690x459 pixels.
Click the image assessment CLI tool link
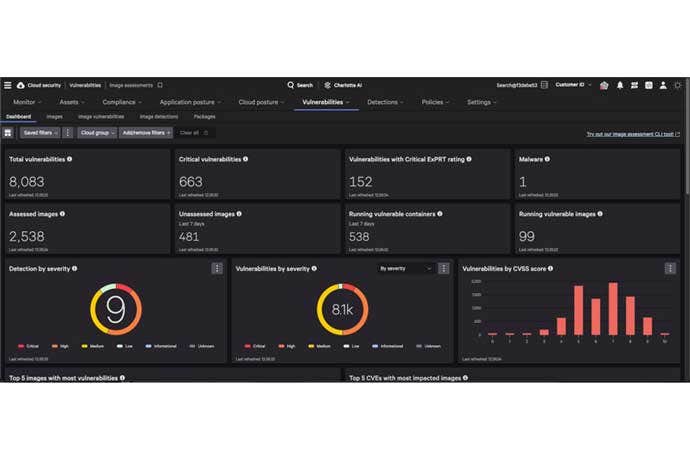click(632, 133)
